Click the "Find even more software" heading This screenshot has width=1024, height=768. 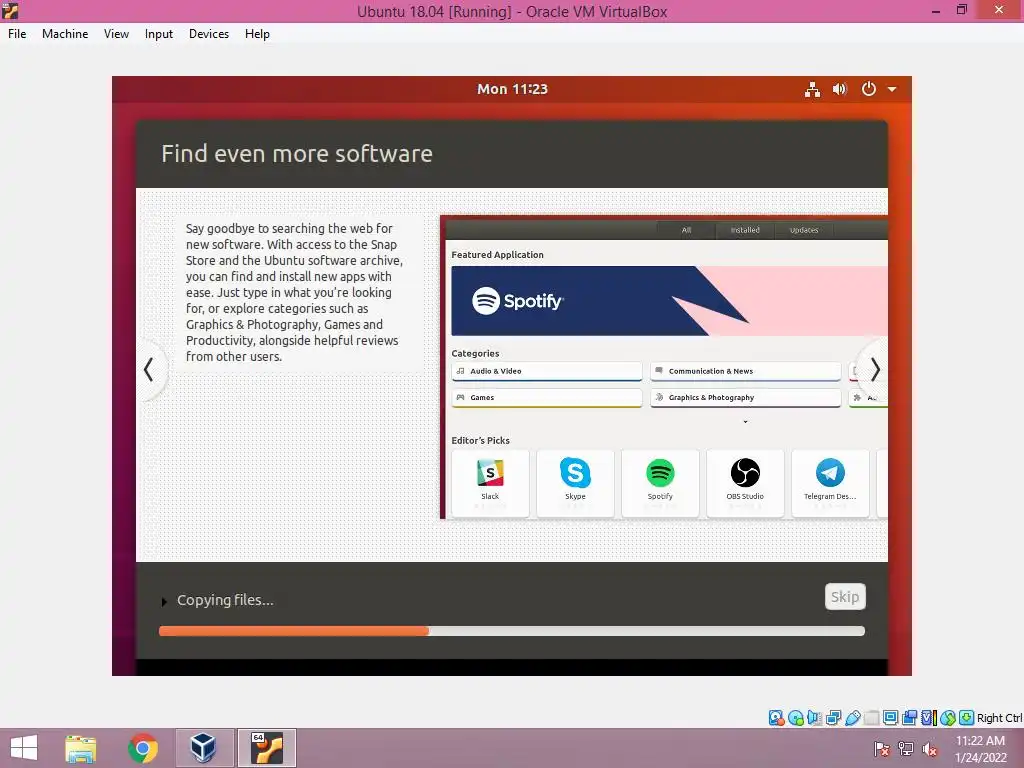coord(296,154)
